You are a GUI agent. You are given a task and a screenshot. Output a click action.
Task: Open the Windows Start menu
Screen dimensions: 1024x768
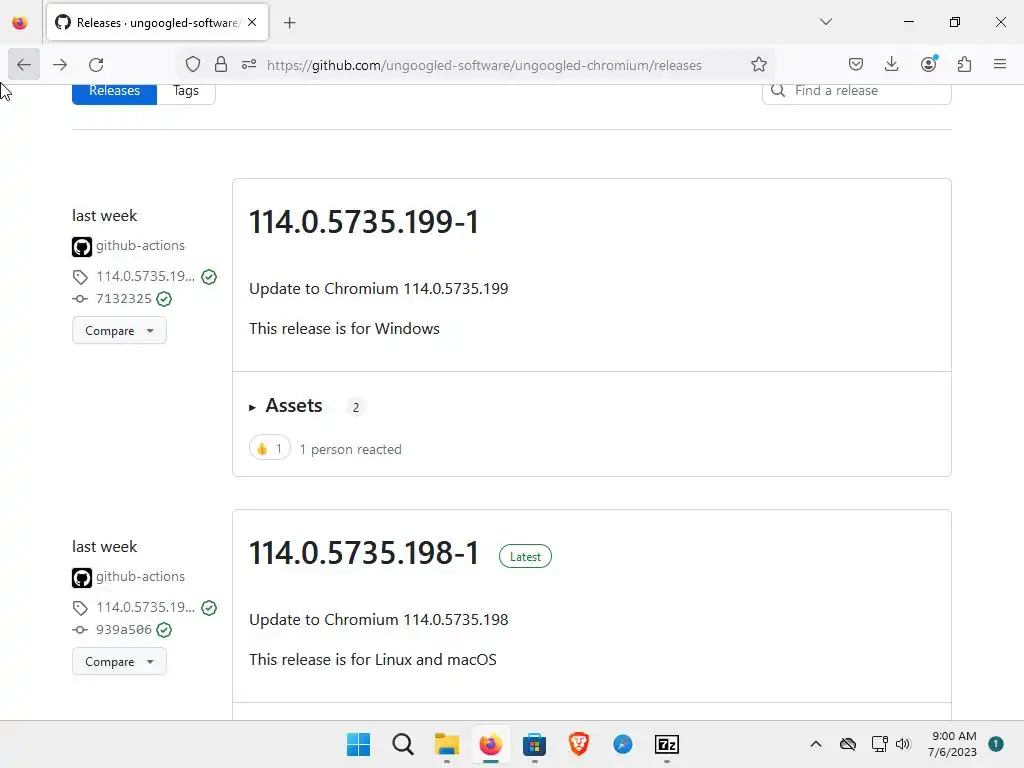click(358, 744)
